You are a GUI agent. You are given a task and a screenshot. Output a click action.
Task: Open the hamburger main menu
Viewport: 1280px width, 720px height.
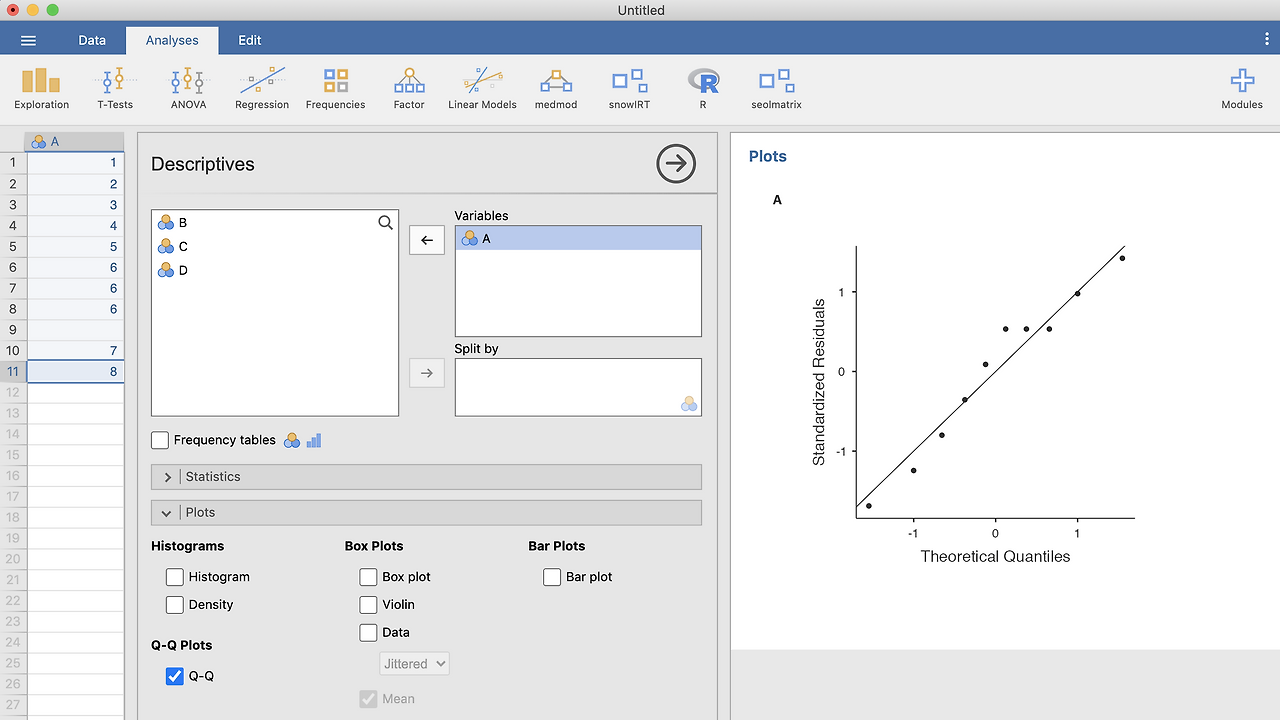(28, 40)
